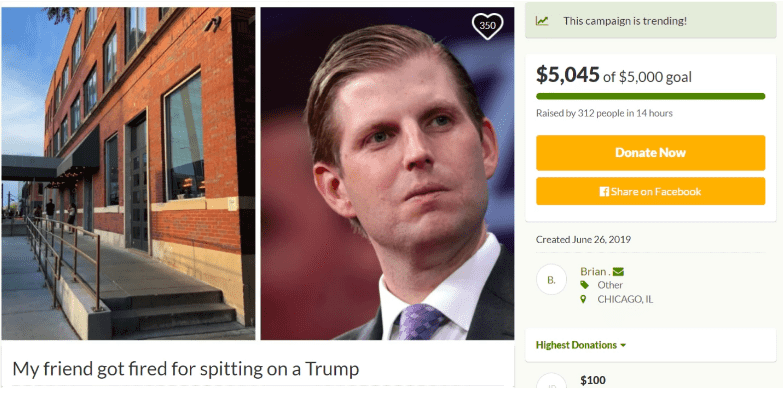Click the green tag icon beside Other

[584, 285]
